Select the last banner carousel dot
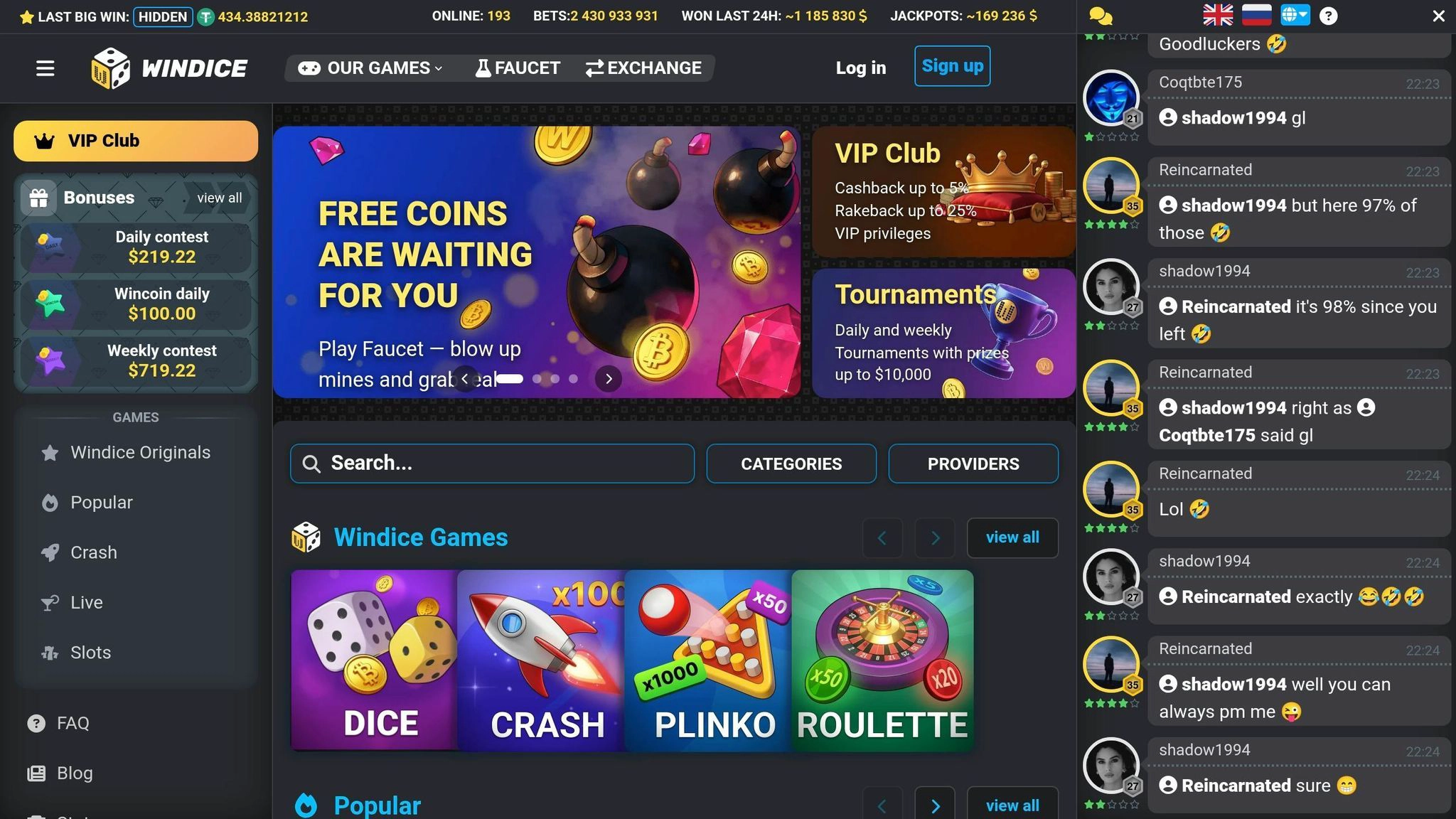This screenshot has width=1456, height=819. [573, 379]
